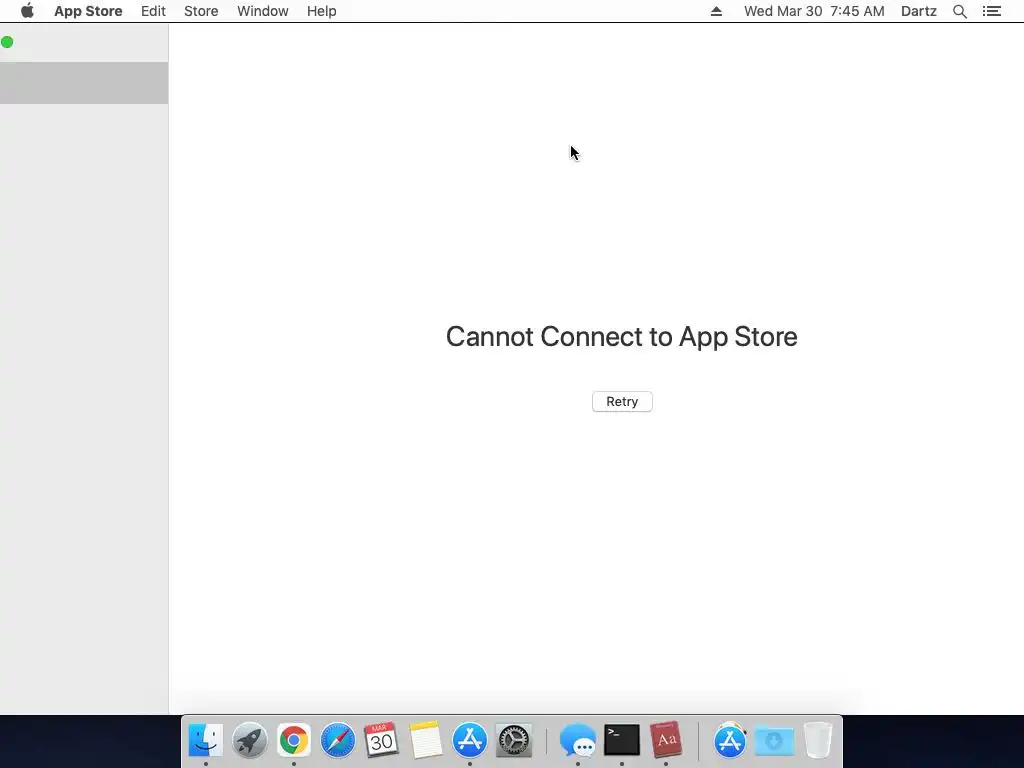This screenshot has height=768, width=1024.
Task: Select the highlighted sidebar row
Action: pos(84,83)
